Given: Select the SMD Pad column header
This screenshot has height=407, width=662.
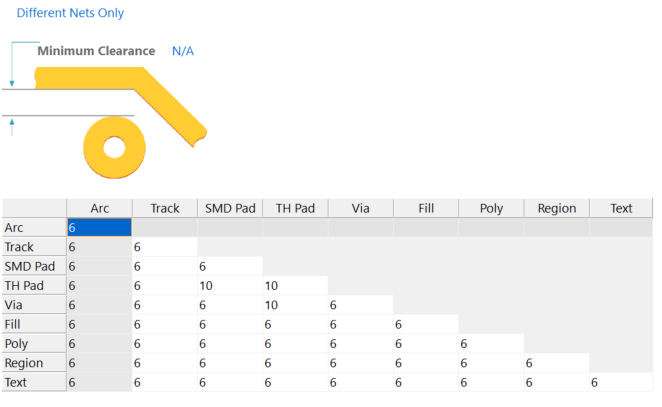Looking at the screenshot, I should tap(230, 208).
